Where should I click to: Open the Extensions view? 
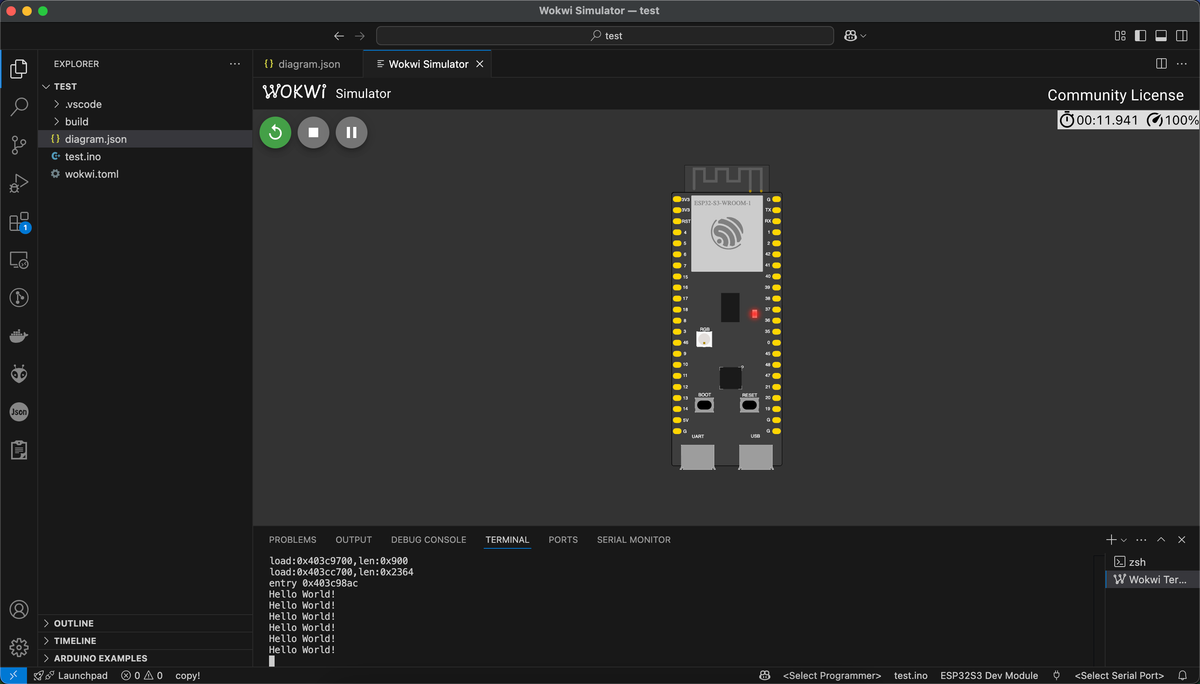click(x=19, y=222)
